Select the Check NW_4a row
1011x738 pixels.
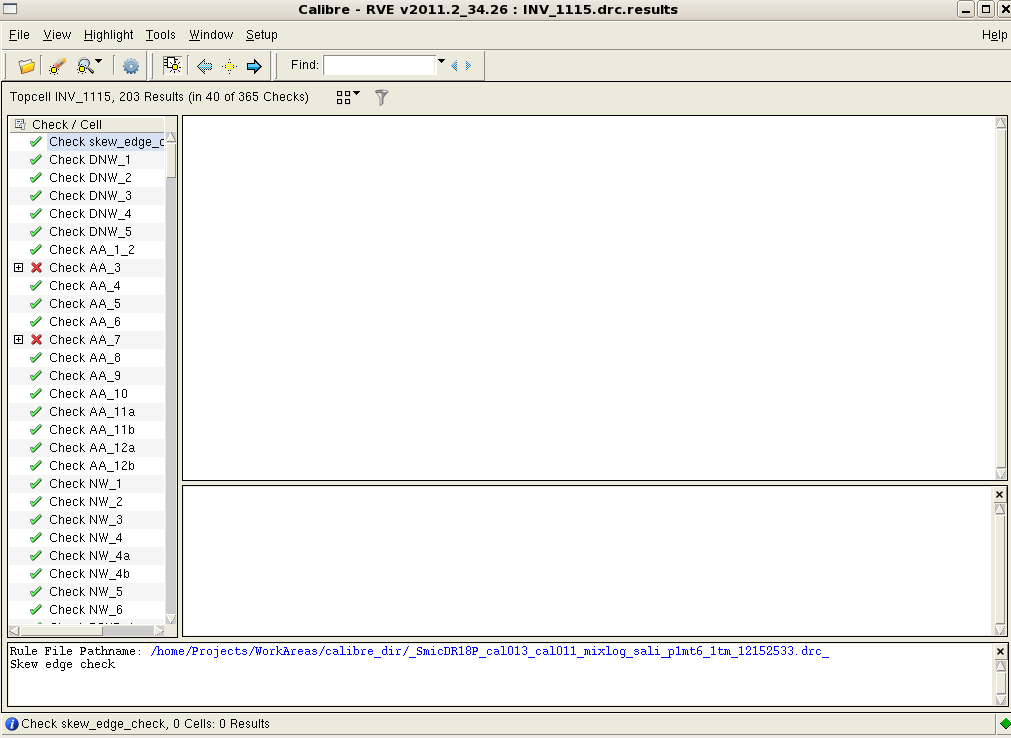(89, 556)
